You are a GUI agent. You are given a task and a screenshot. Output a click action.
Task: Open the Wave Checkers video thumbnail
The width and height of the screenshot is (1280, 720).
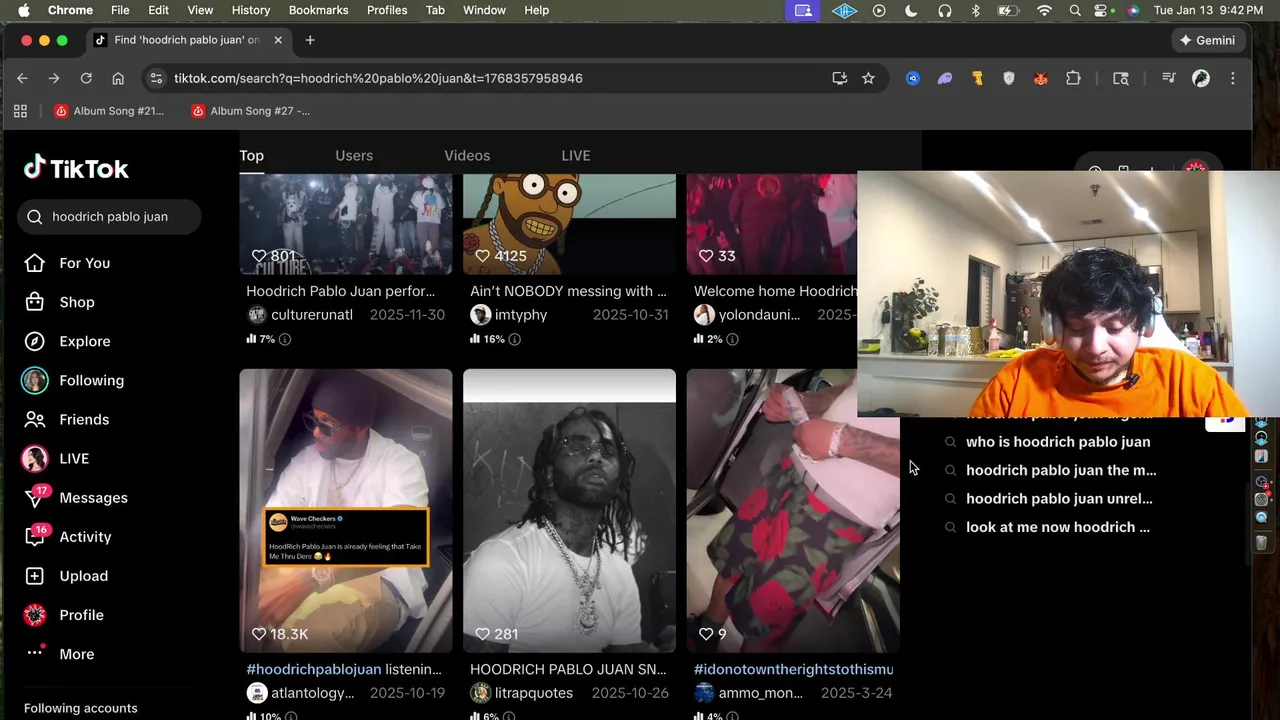pyautogui.click(x=346, y=510)
